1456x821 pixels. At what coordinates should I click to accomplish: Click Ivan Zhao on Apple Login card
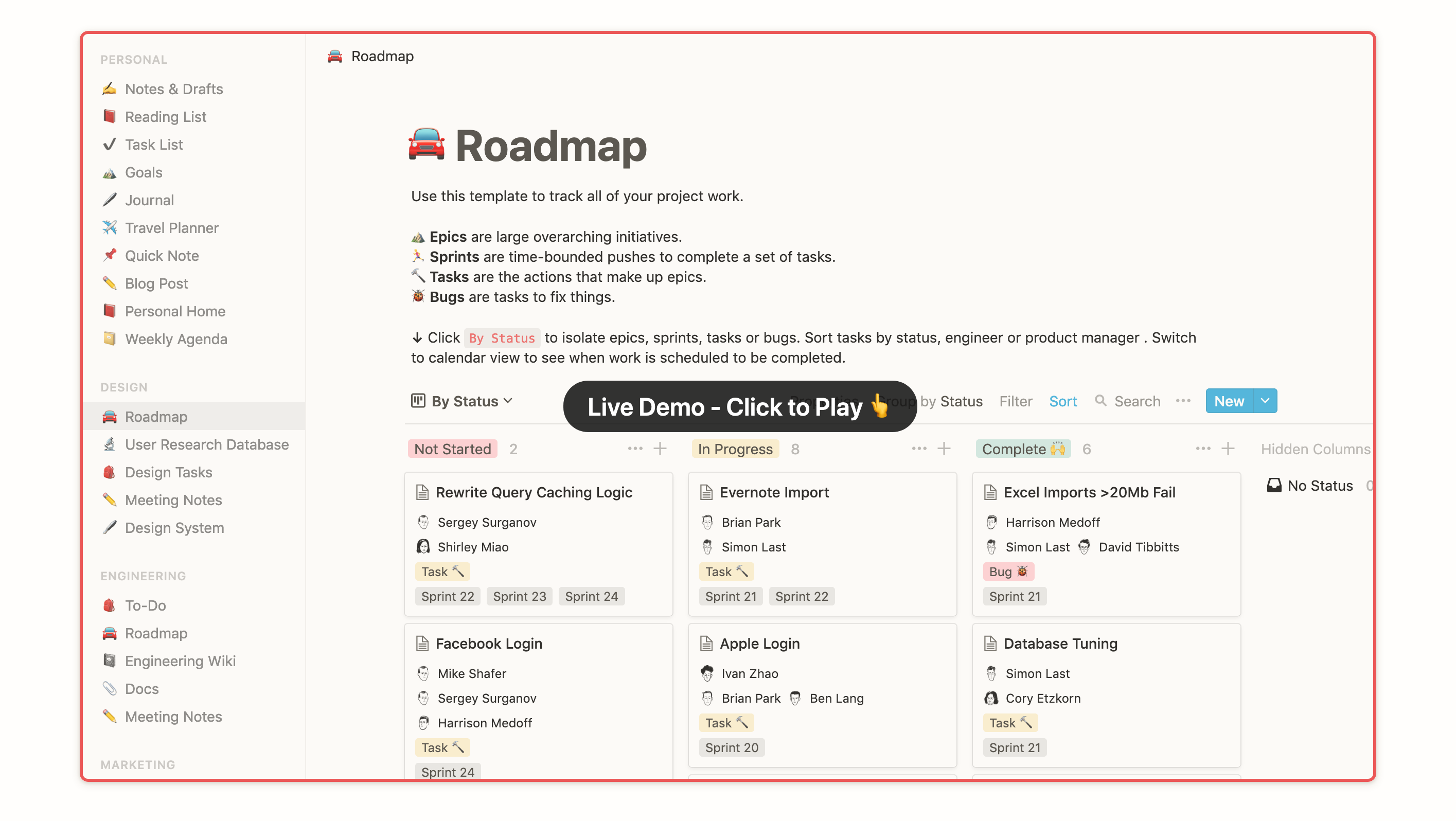pyautogui.click(x=740, y=673)
